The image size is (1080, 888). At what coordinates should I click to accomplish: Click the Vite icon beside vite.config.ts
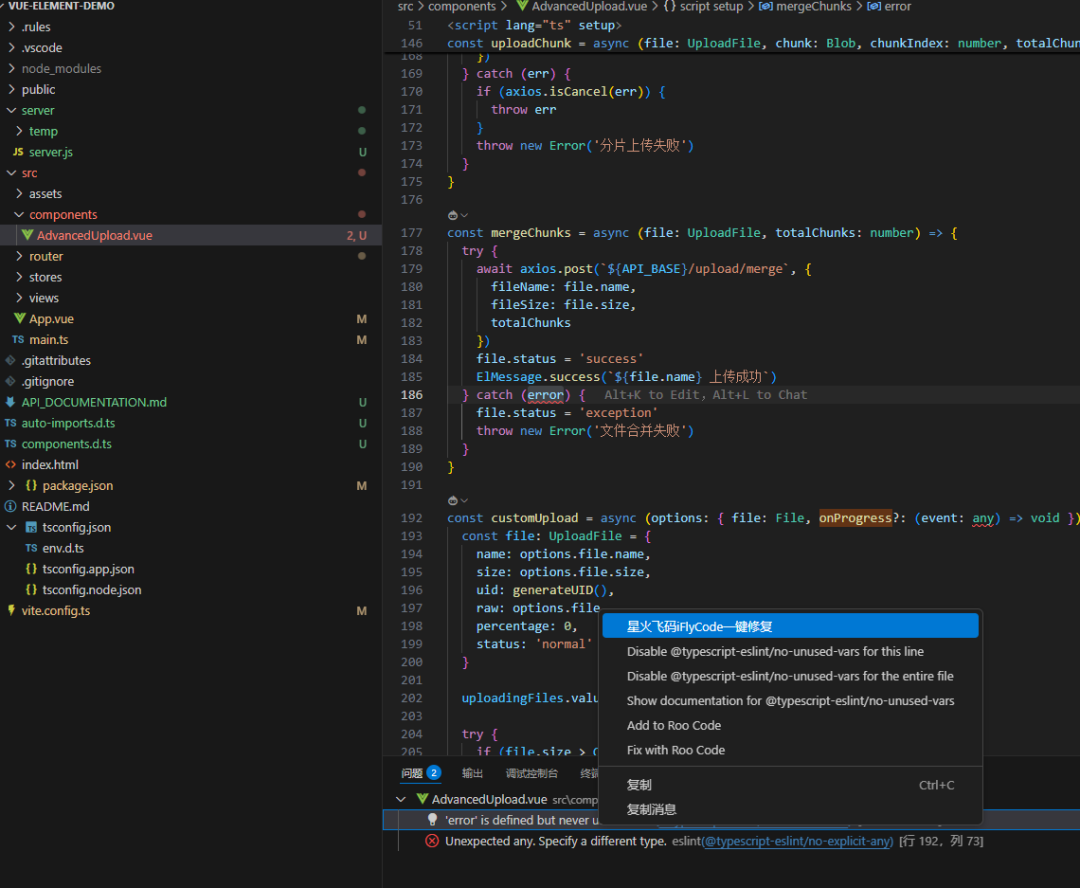point(10,610)
